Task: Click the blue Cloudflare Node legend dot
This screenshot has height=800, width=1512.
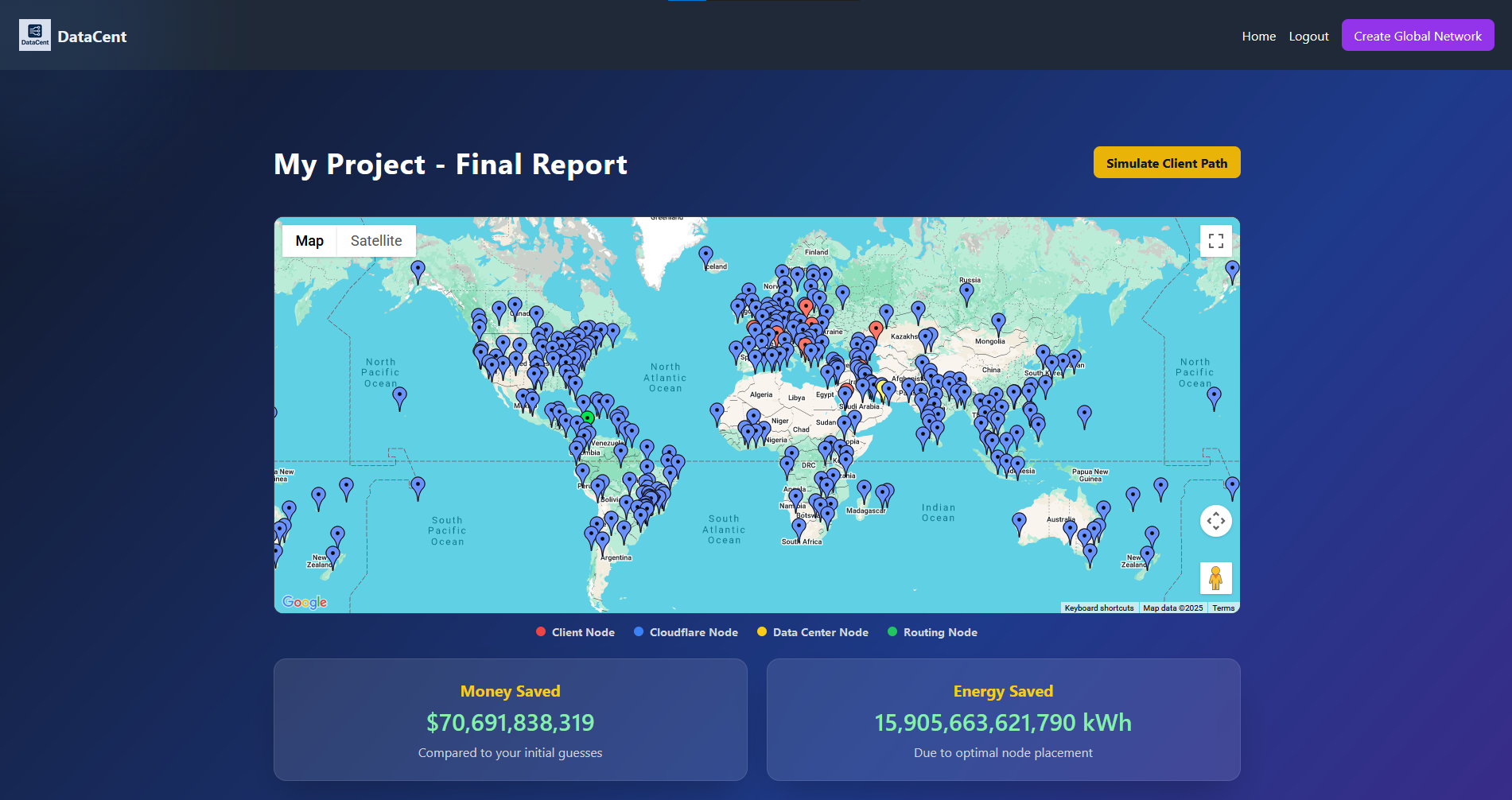Action: coord(639,631)
